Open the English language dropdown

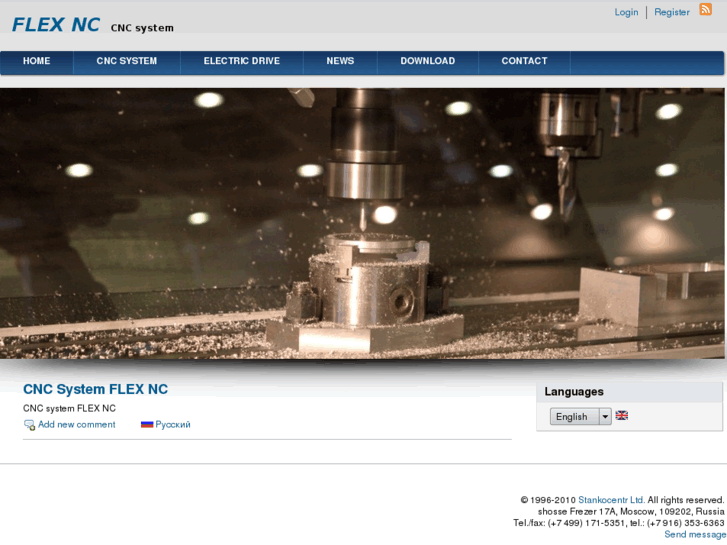[580, 417]
